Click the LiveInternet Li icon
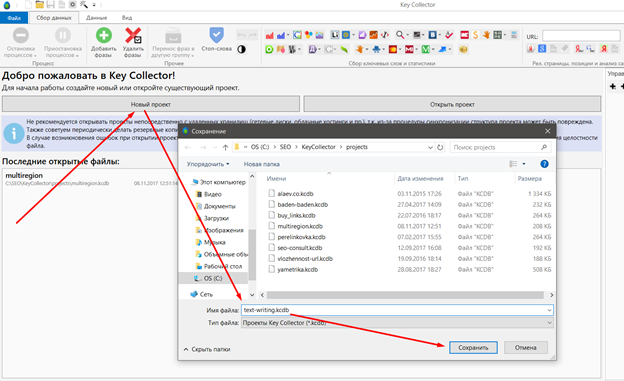The image size is (624, 381). (x=335, y=35)
